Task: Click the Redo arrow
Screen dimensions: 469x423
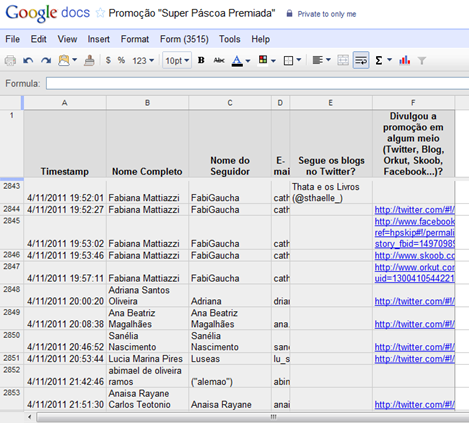Action: coord(46,61)
